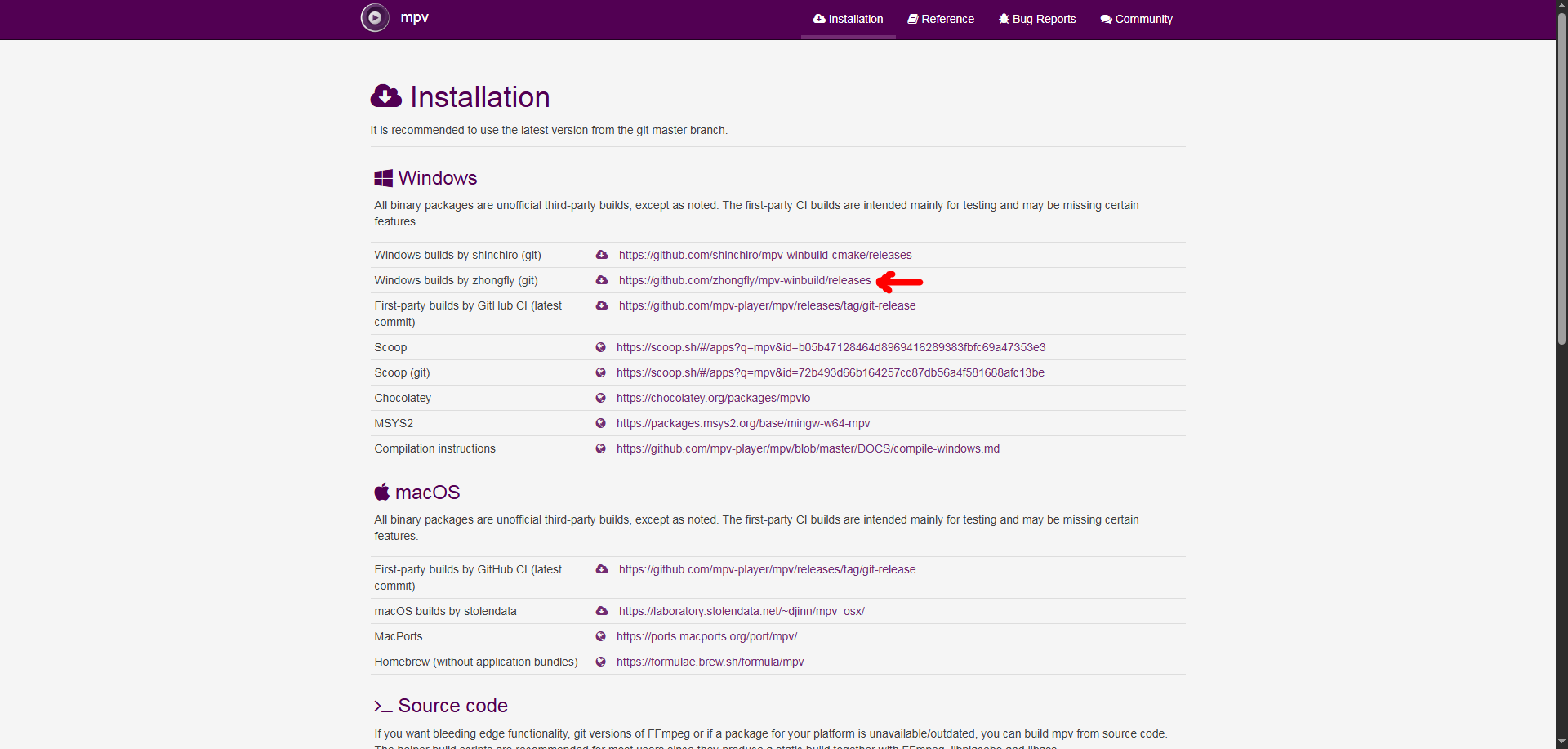This screenshot has width=1568, height=749.
Task: Click the Windows section heading
Action: click(x=437, y=178)
